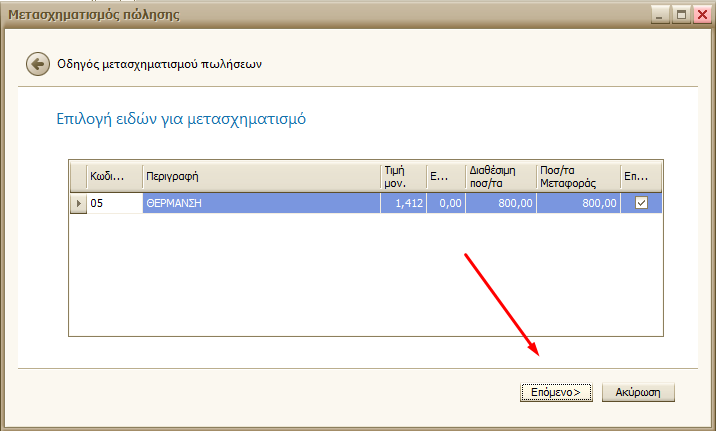Select the ΘΕΡΜΑΝΣΗ description cell
Image resolution: width=716 pixels, height=431 pixels.
tap(261, 203)
